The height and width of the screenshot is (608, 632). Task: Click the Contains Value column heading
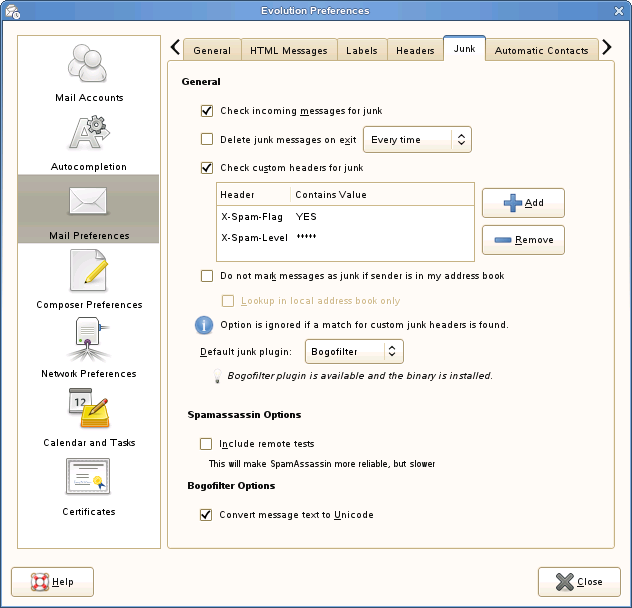tap(382, 195)
